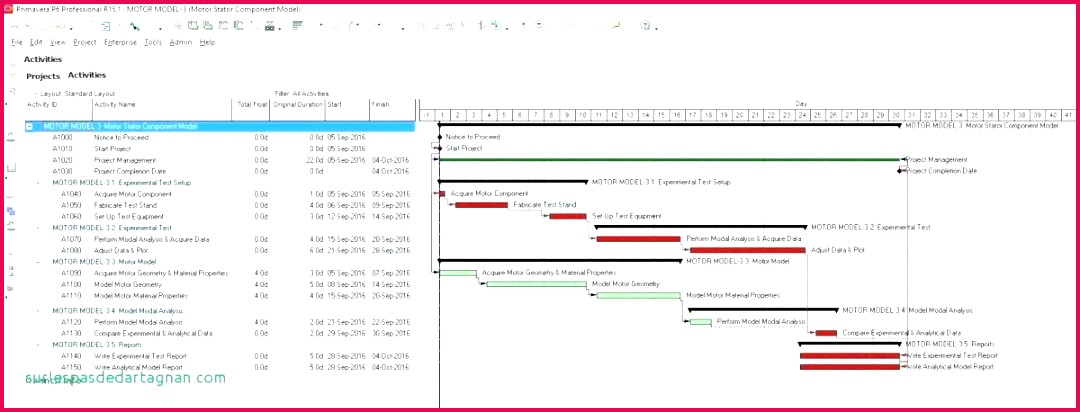Viewport: 1080px width, 412px height.
Task: Click the Total Float column header
Action: pyautogui.click(x=251, y=104)
